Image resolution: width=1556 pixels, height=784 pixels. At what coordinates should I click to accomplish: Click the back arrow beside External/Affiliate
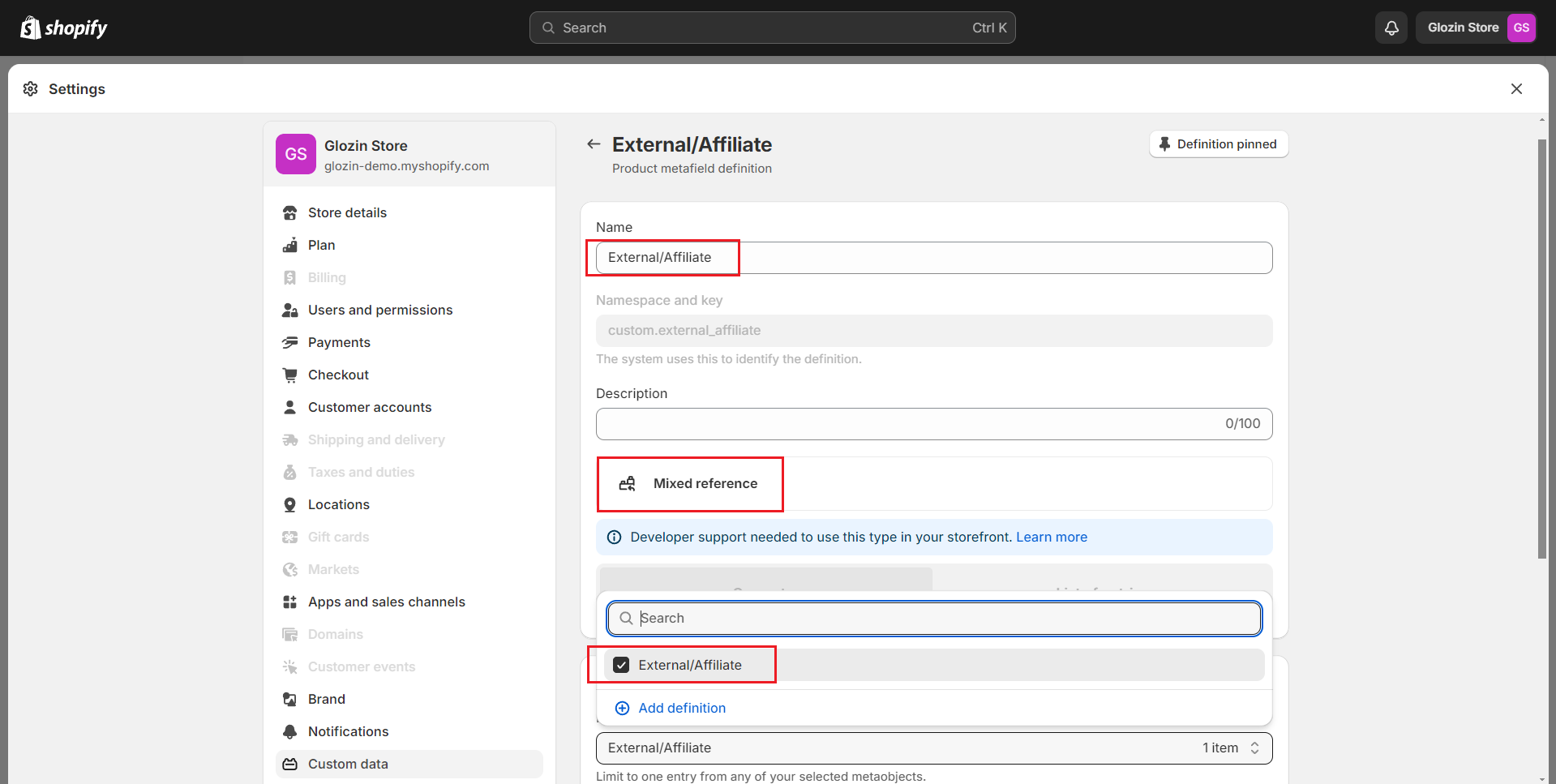[x=594, y=144]
